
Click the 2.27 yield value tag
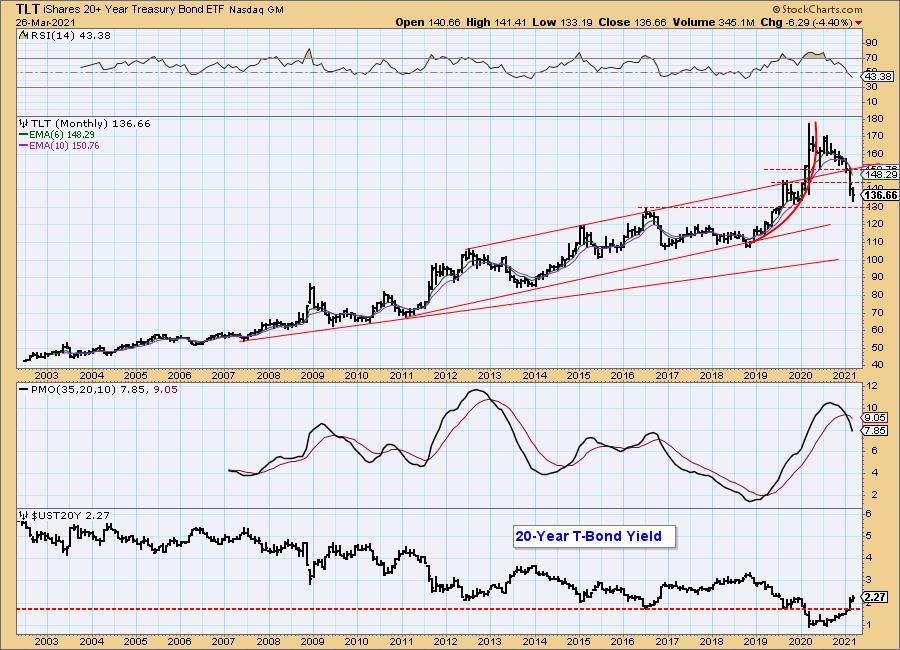(876, 596)
